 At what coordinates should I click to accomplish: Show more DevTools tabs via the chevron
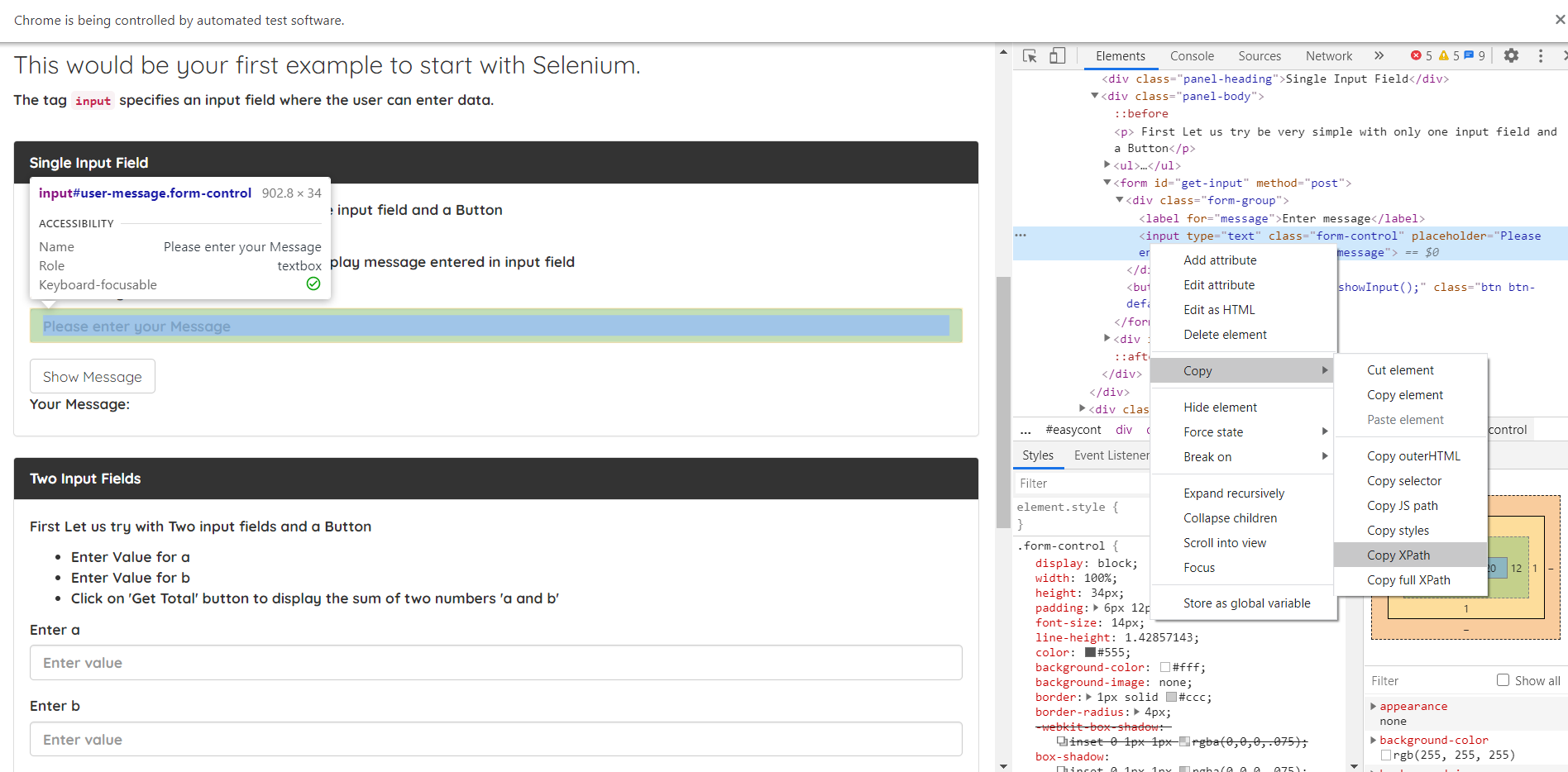[x=1379, y=55]
